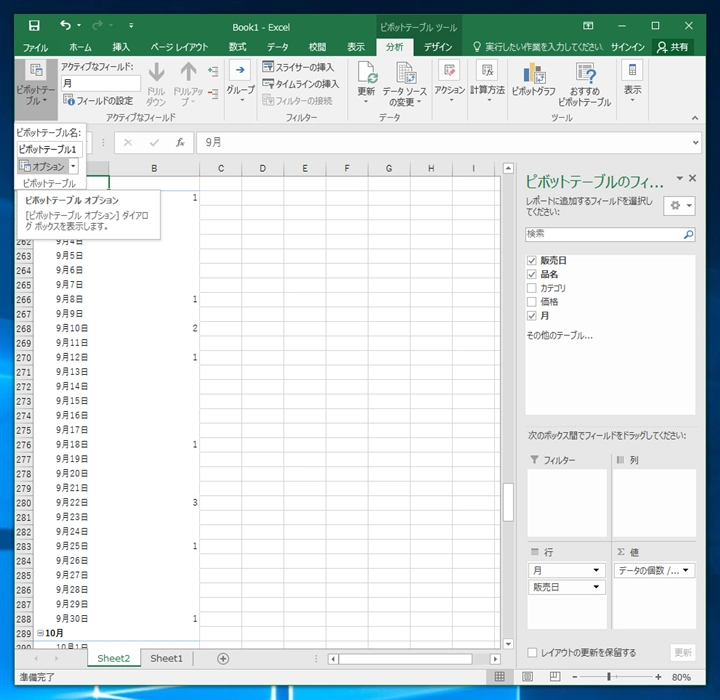
Task: Zoom out with the minus button
Action: tap(574, 677)
